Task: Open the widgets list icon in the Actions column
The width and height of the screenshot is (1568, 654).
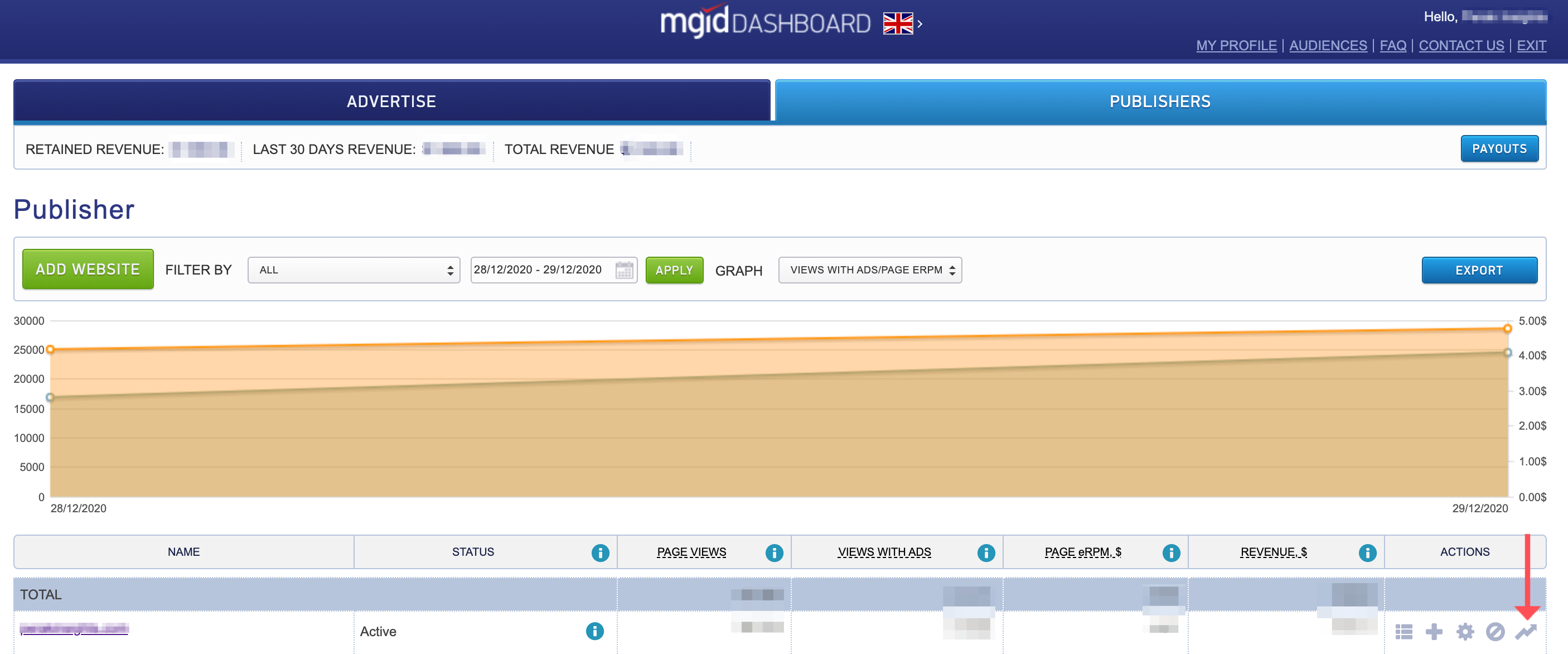Action: coord(1403,632)
